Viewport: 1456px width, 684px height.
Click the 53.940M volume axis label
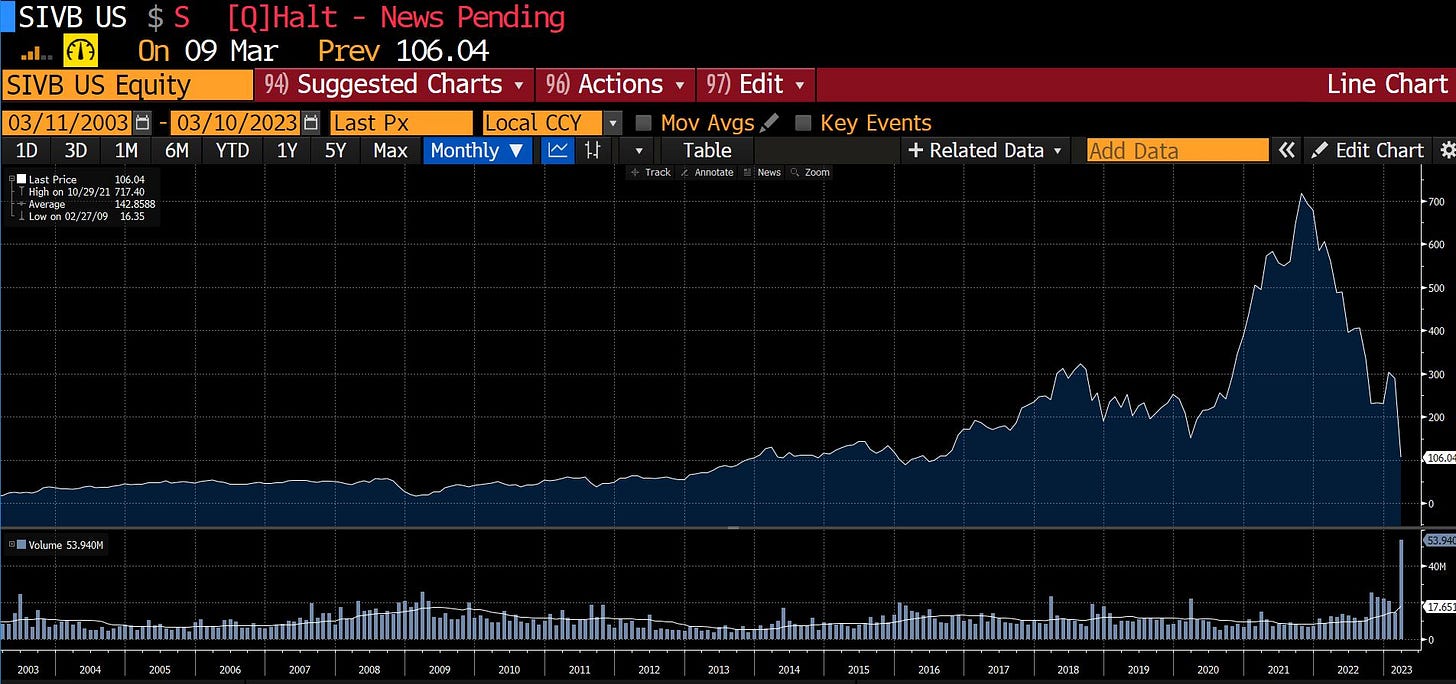[x=1439, y=540]
